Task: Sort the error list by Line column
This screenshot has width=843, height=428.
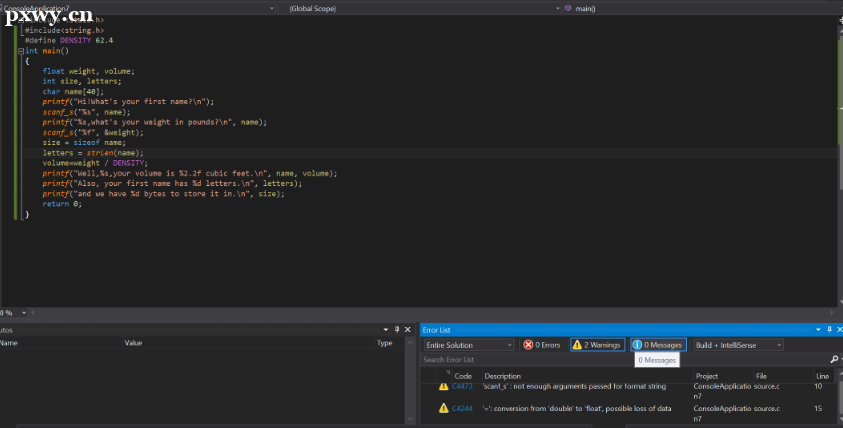Action: (x=822, y=376)
